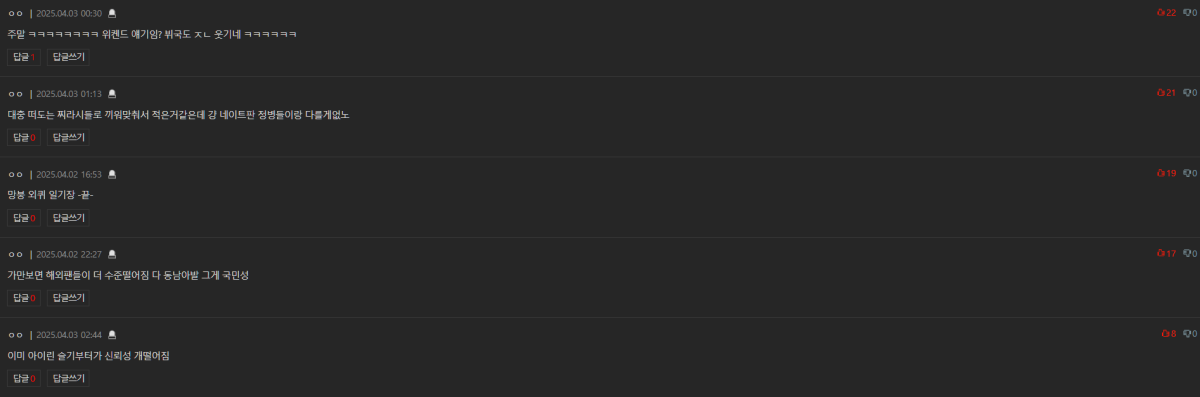Image resolution: width=1200 pixels, height=397 pixels.
Task: Expand 답글 1 replies on first comment
Action: 24,57
